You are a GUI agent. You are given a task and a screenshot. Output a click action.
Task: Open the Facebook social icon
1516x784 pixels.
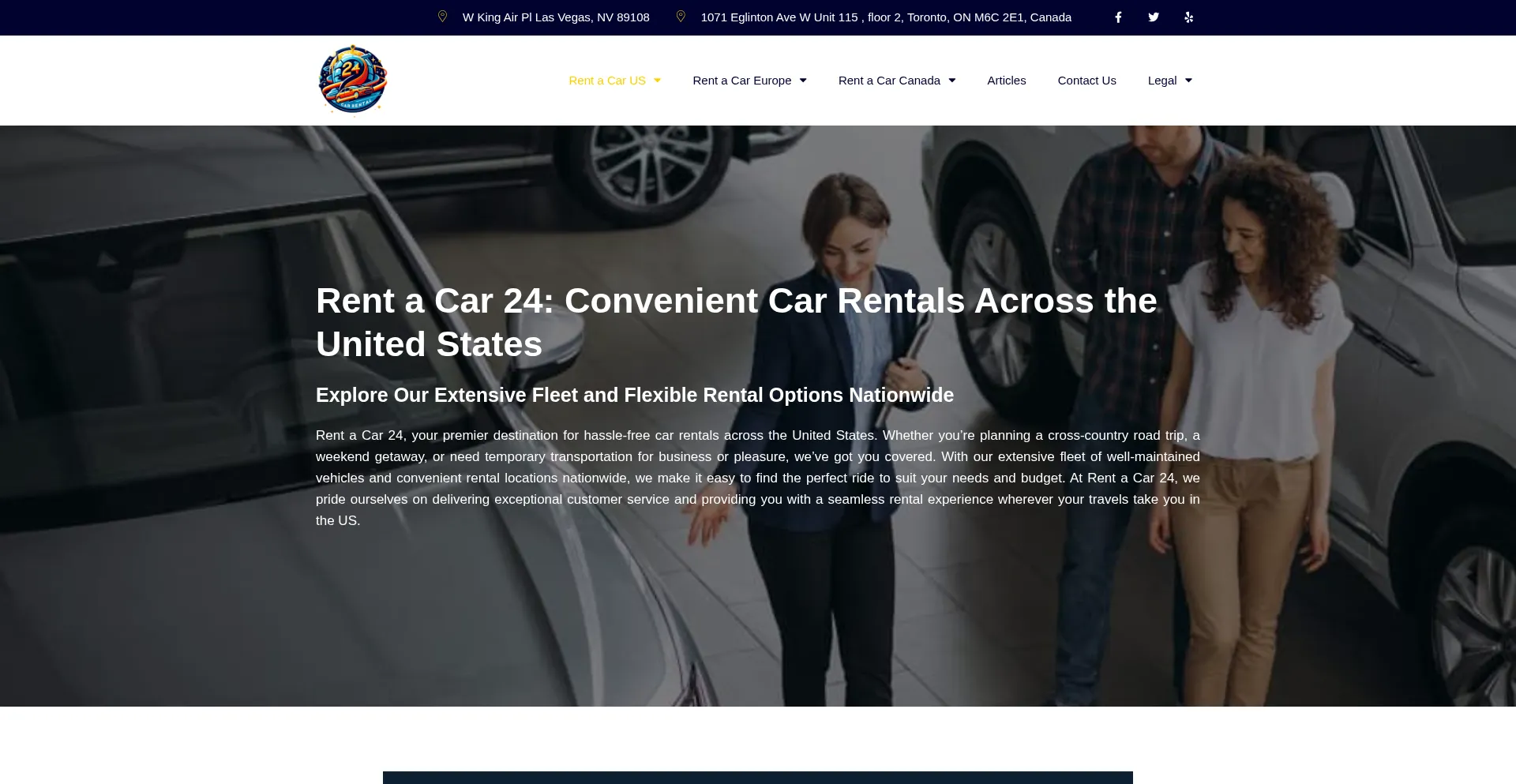point(1118,17)
